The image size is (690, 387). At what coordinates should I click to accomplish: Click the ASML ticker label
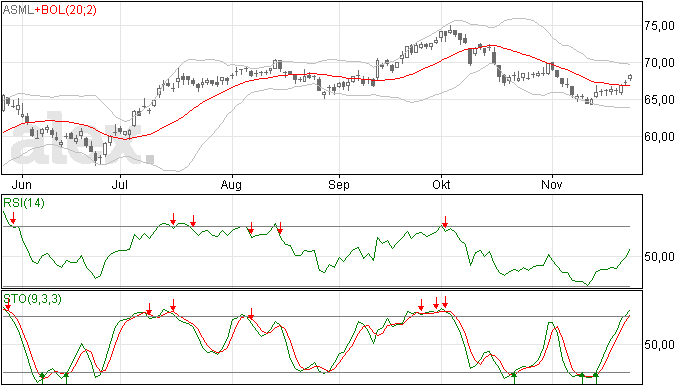(18, 10)
